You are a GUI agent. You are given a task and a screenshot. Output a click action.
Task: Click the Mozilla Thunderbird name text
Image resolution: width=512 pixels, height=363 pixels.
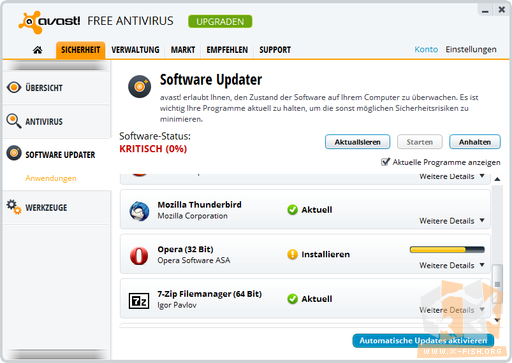199,205
